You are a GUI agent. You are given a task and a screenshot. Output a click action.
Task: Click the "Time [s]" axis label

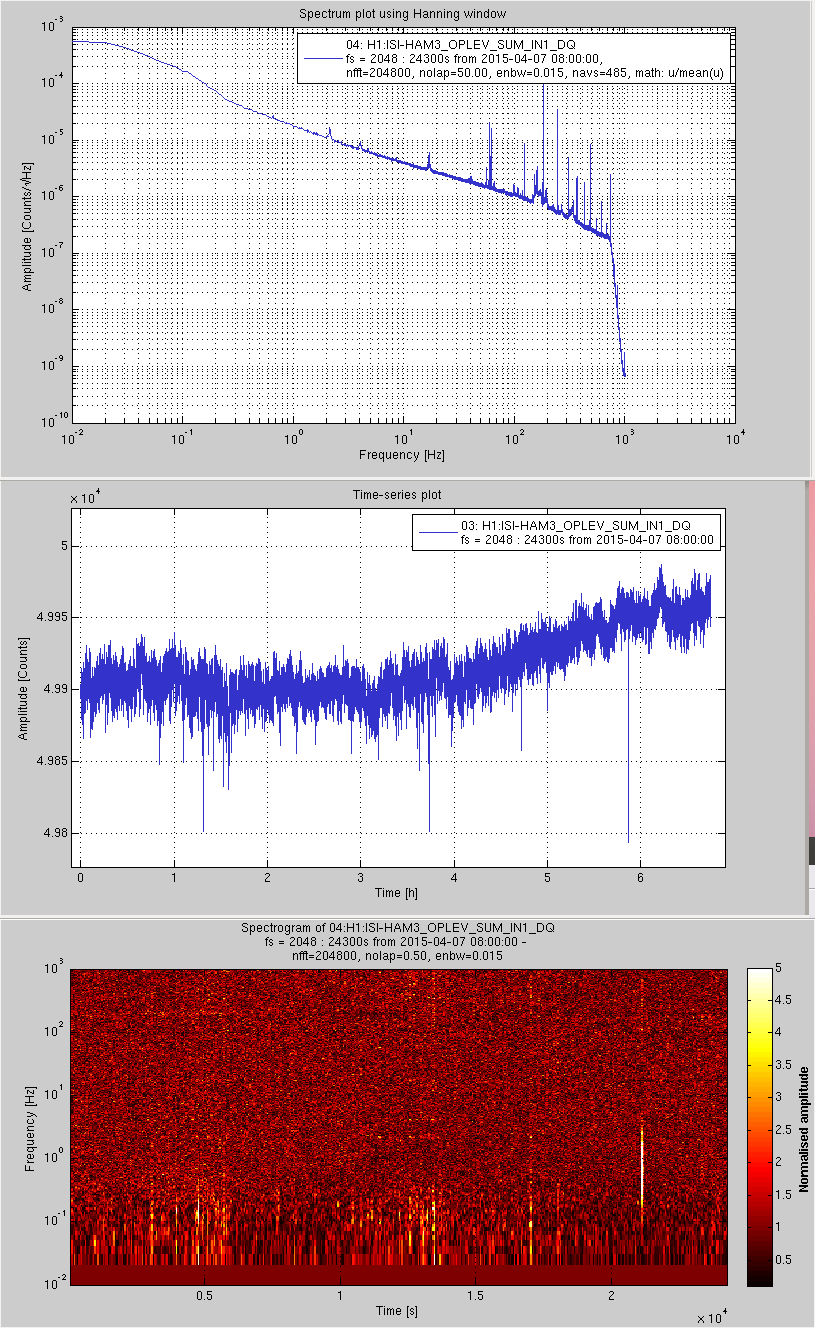coord(397,1310)
